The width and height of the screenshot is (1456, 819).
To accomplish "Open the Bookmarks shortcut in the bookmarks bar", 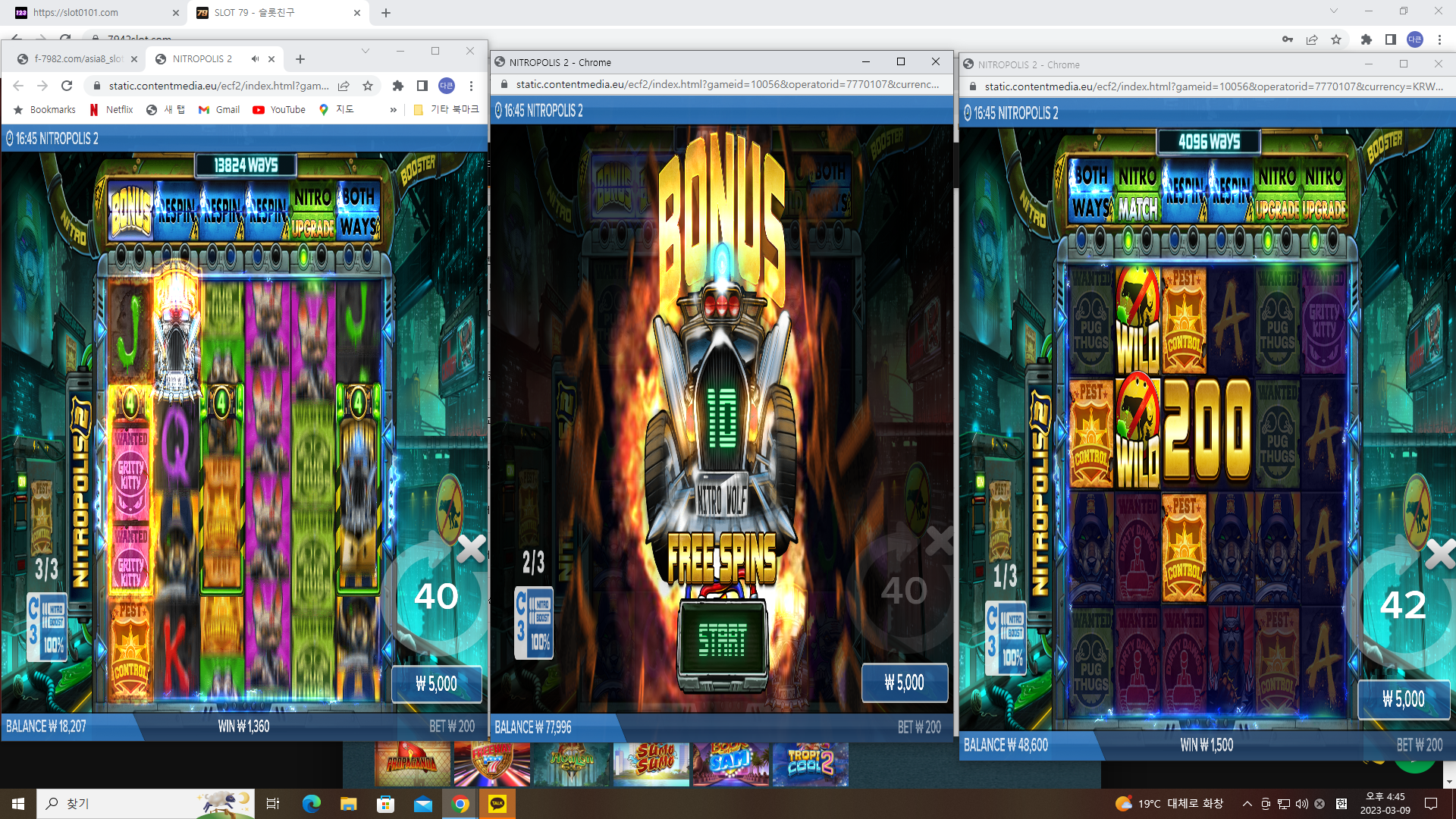I will click(x=45, y=110).
